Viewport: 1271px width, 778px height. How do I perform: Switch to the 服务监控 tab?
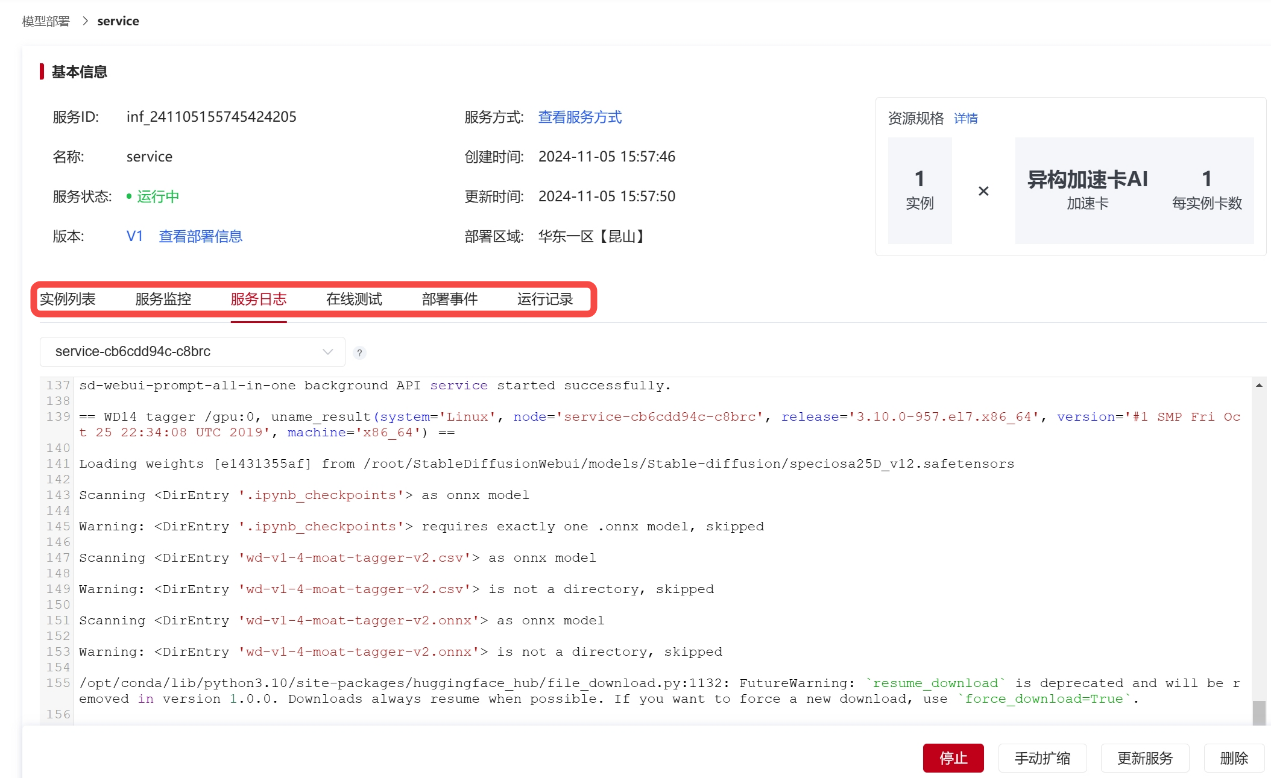click(163, 299)
